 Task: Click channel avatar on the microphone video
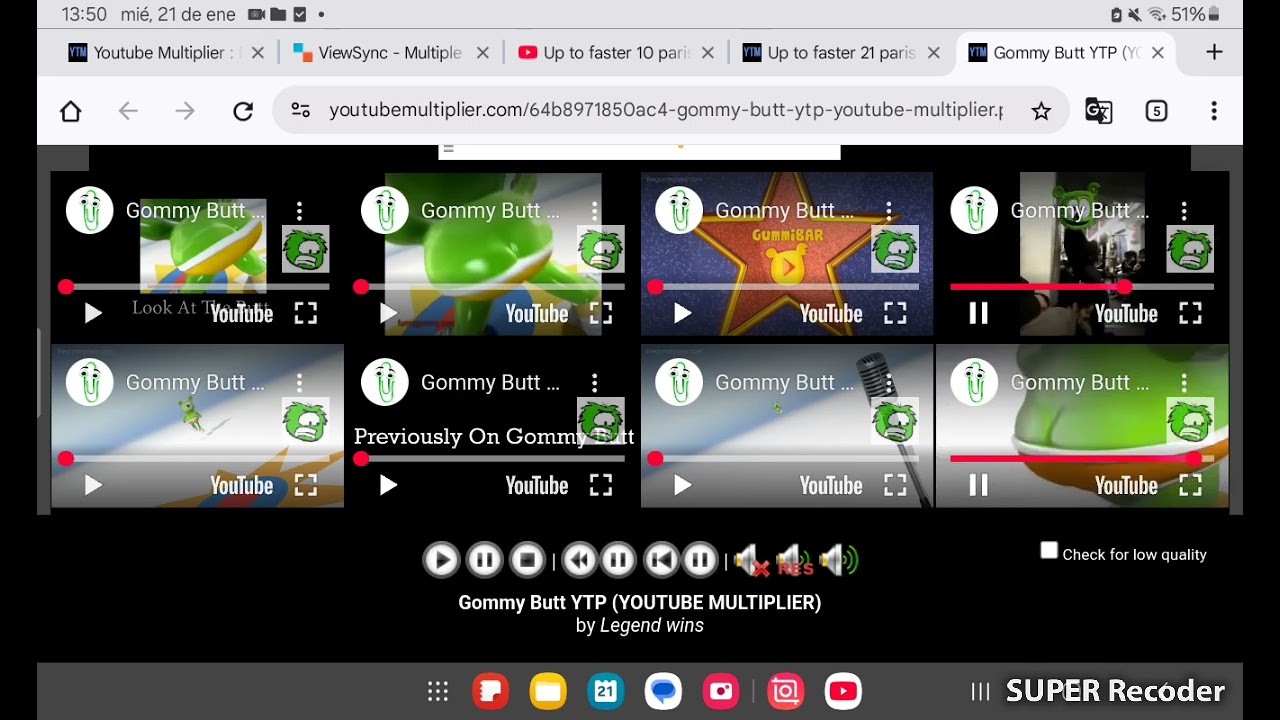click(679, 383)
